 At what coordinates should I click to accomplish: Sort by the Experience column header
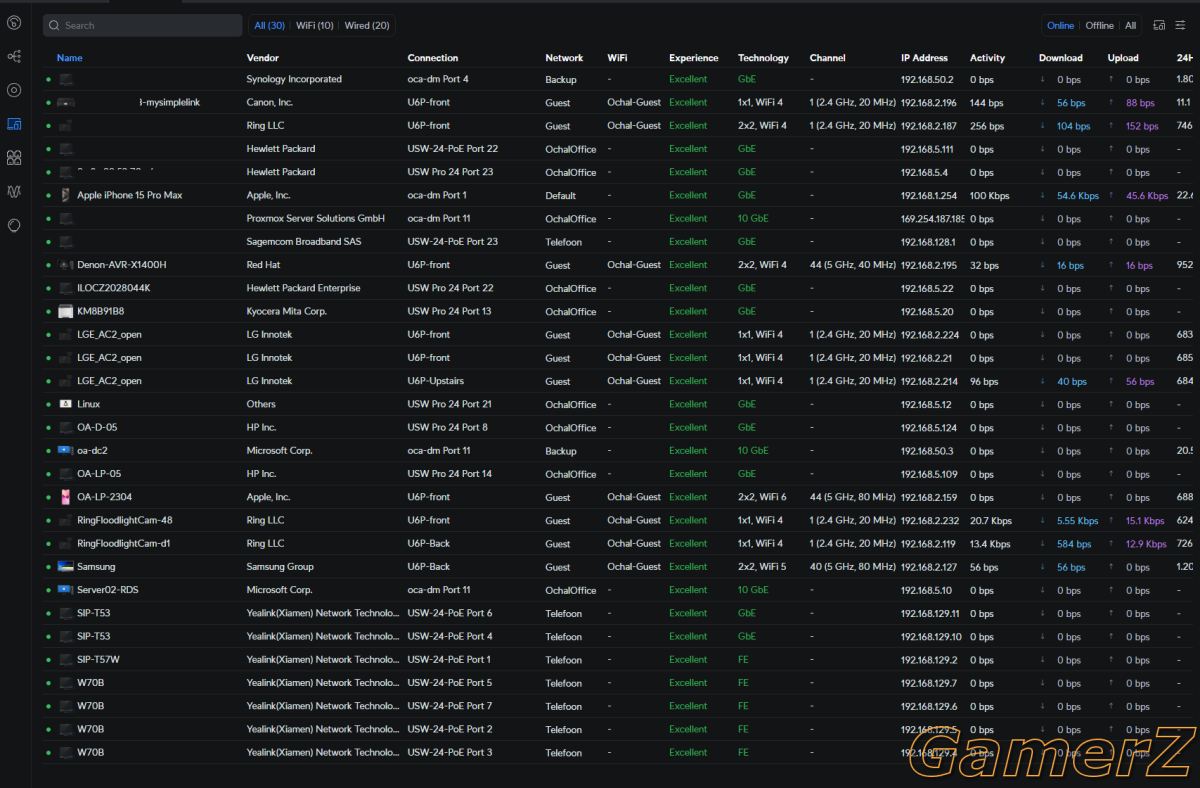click(693, 58)
